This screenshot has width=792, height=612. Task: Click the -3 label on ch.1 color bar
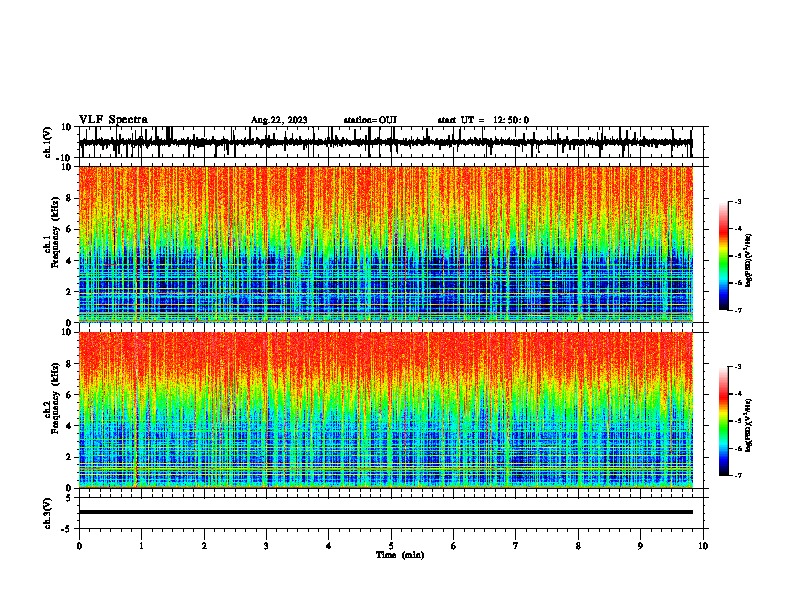coord(737,201)
